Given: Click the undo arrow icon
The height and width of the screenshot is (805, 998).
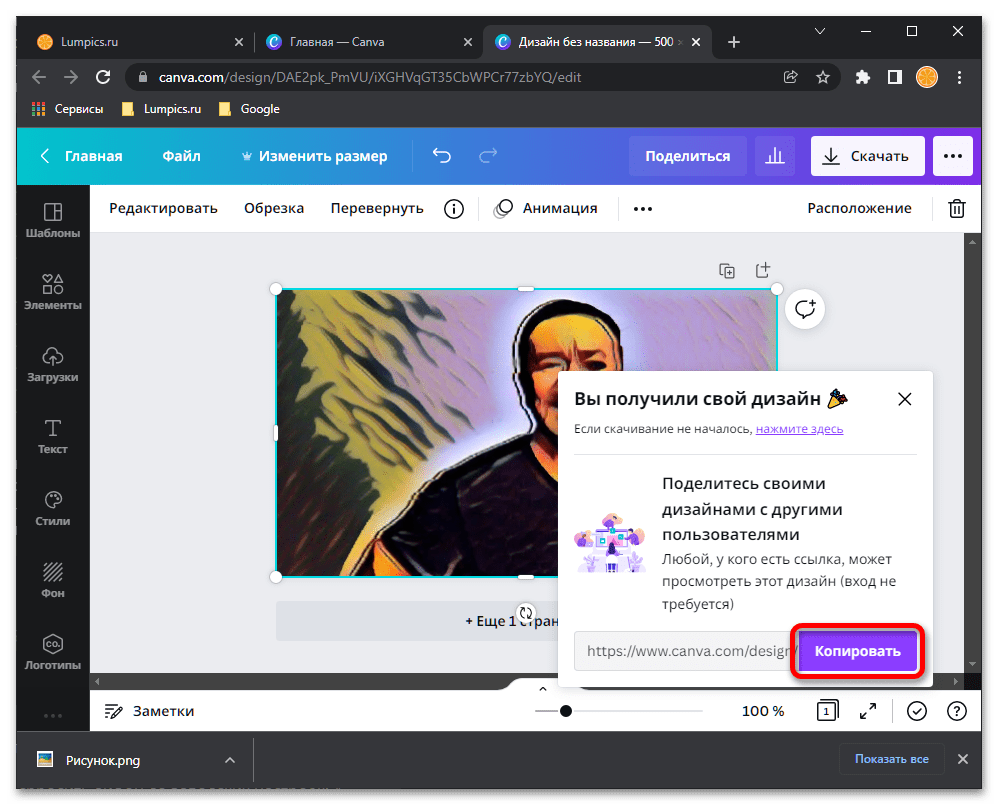Looking at the screenshot, I should (x=442, y=155).
